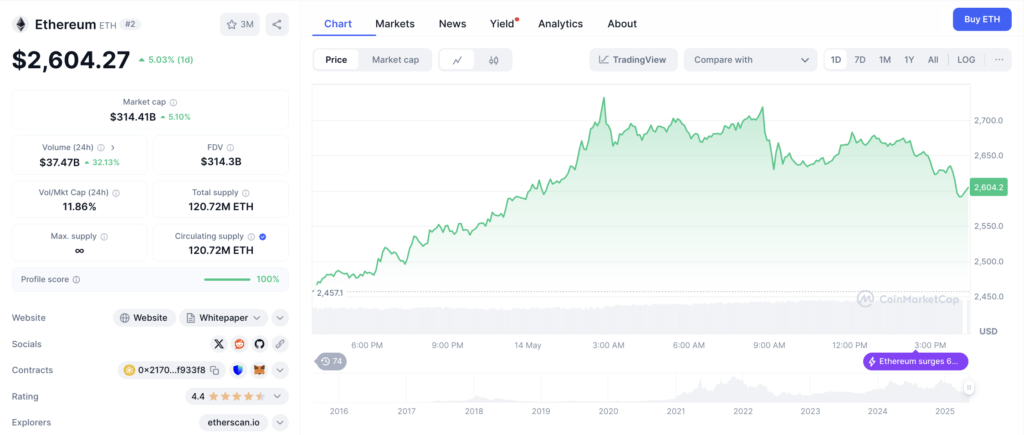The width and height of the screenshot is (1024, 435).
Task: Click the Ethereum diamond logo
Action: pyautogui.click(x=21, y=25)
